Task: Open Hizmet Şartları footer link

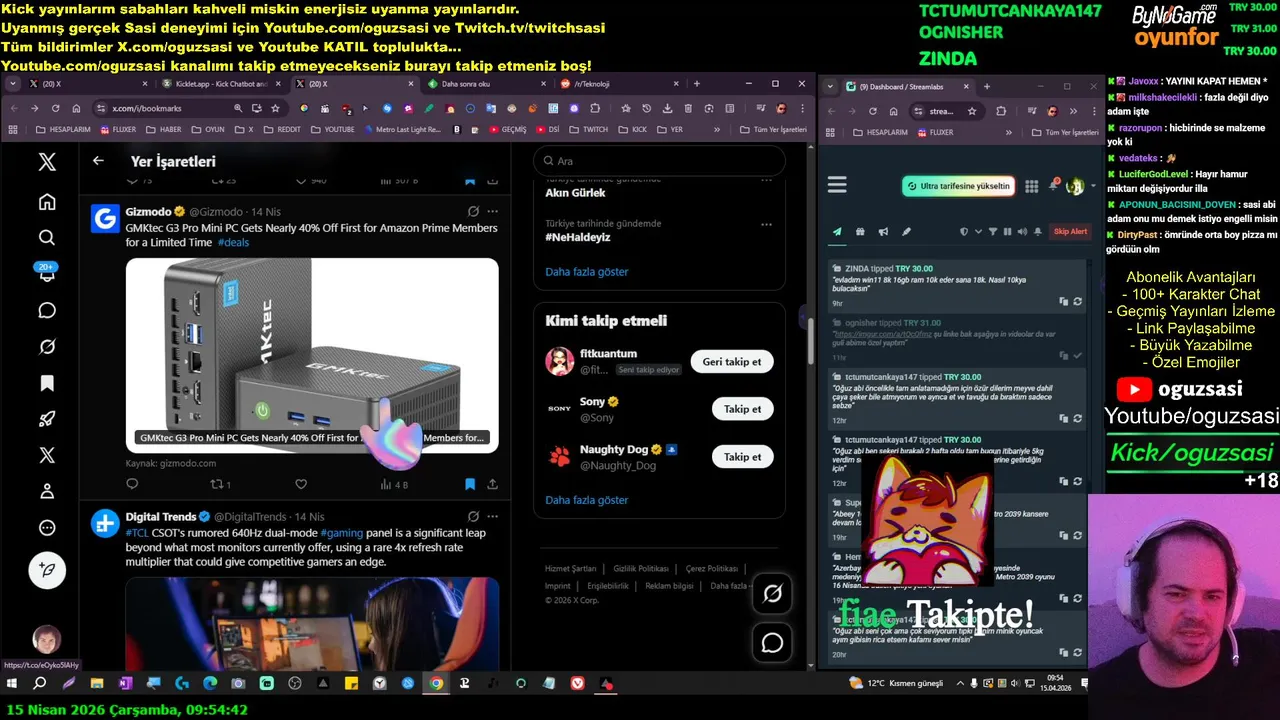Action: coord(571,568)
